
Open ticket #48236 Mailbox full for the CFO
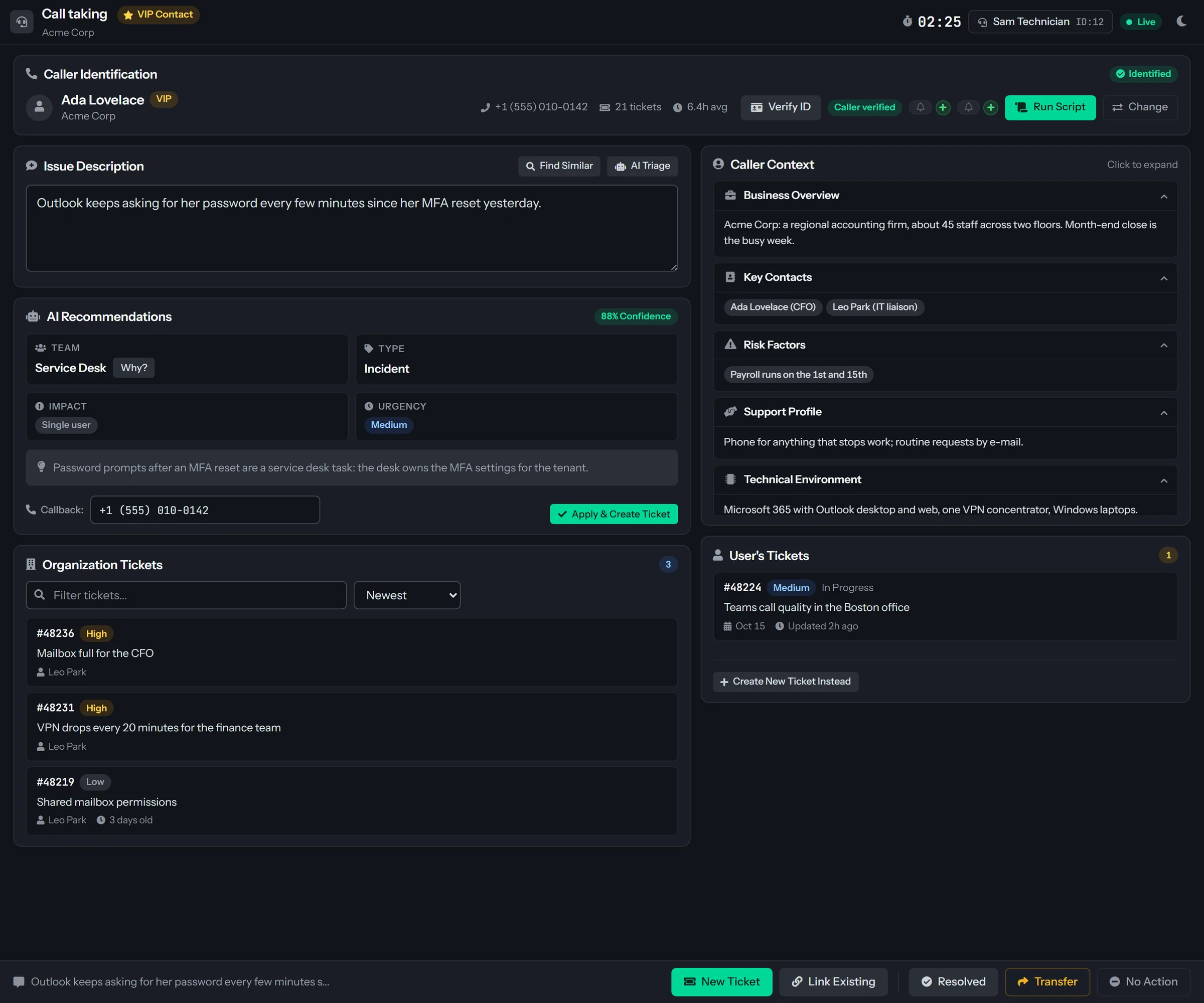352,652
